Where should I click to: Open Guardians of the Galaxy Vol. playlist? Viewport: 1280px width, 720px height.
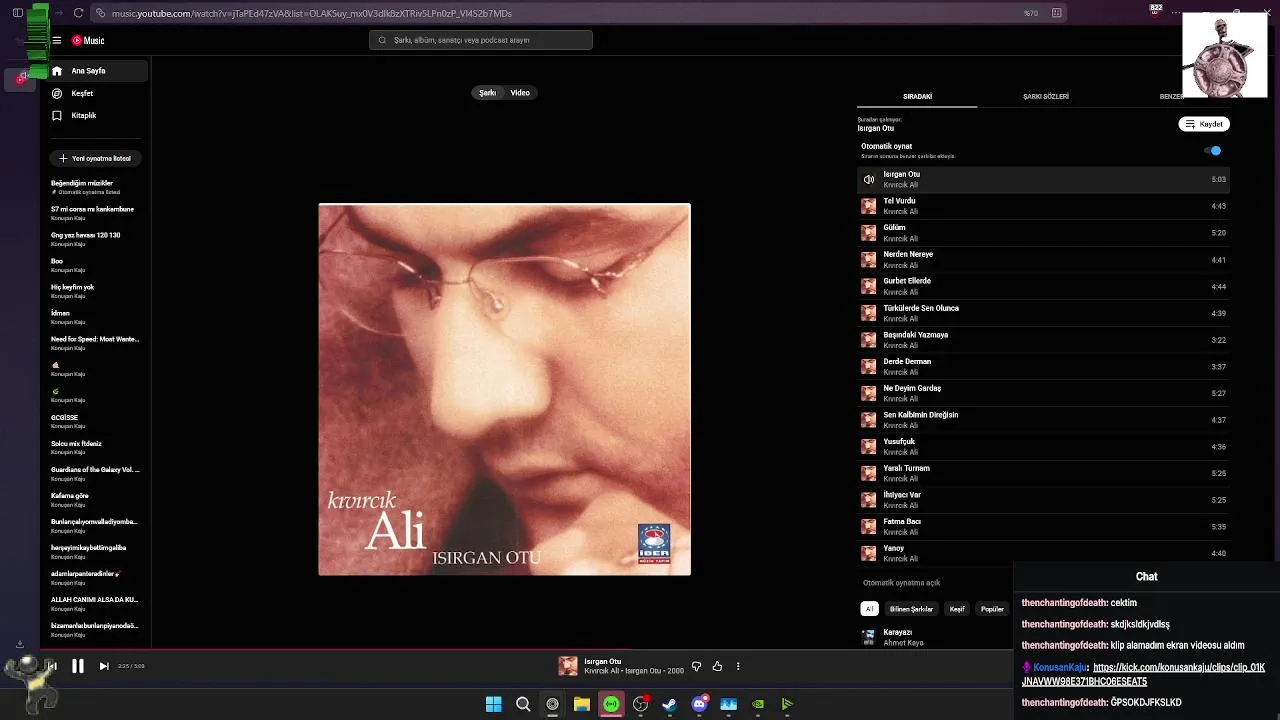point(95,473)
